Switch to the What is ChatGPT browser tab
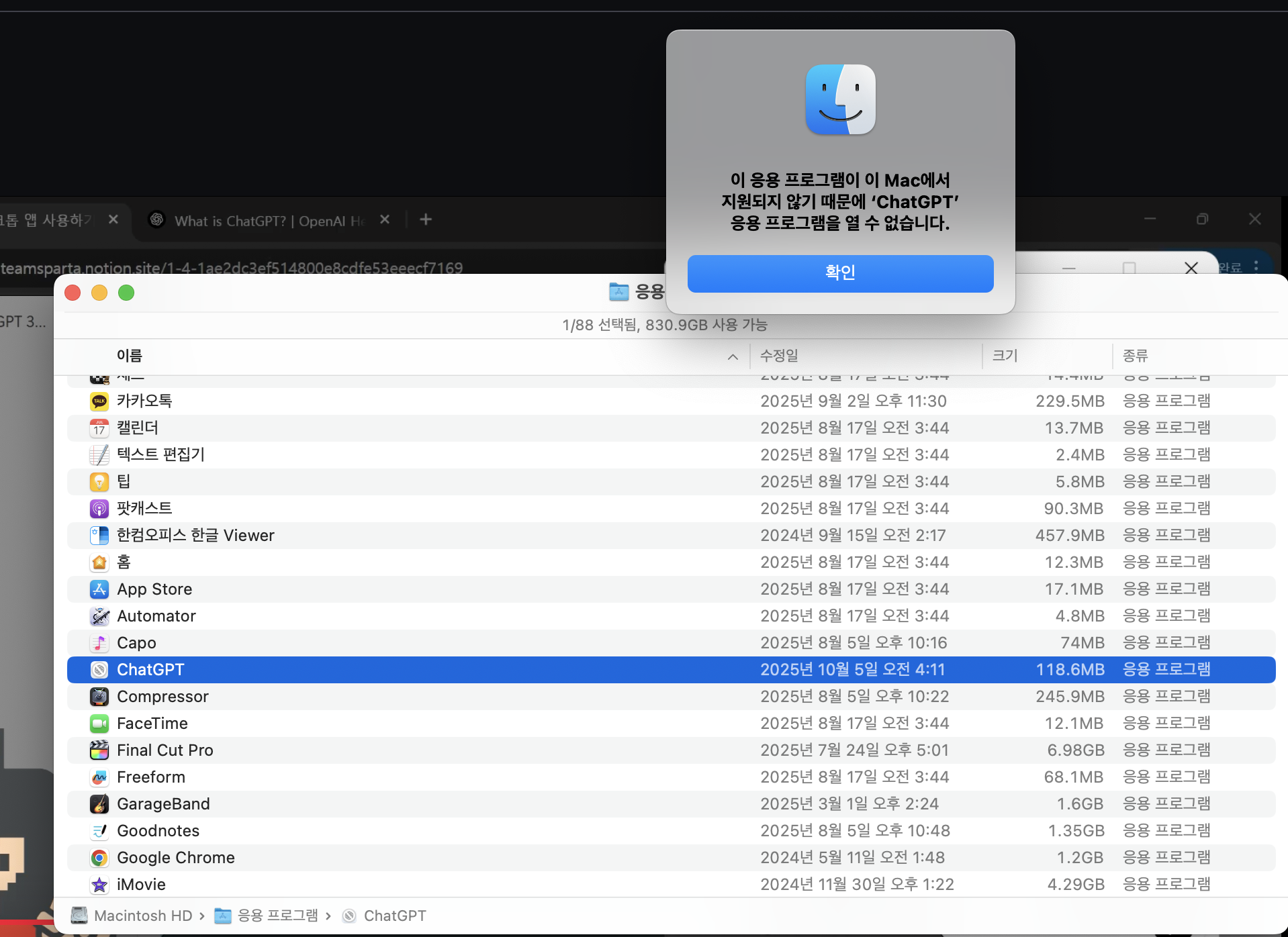The width and height of the screenshot is (1288, 937). [x=269, y=220]
